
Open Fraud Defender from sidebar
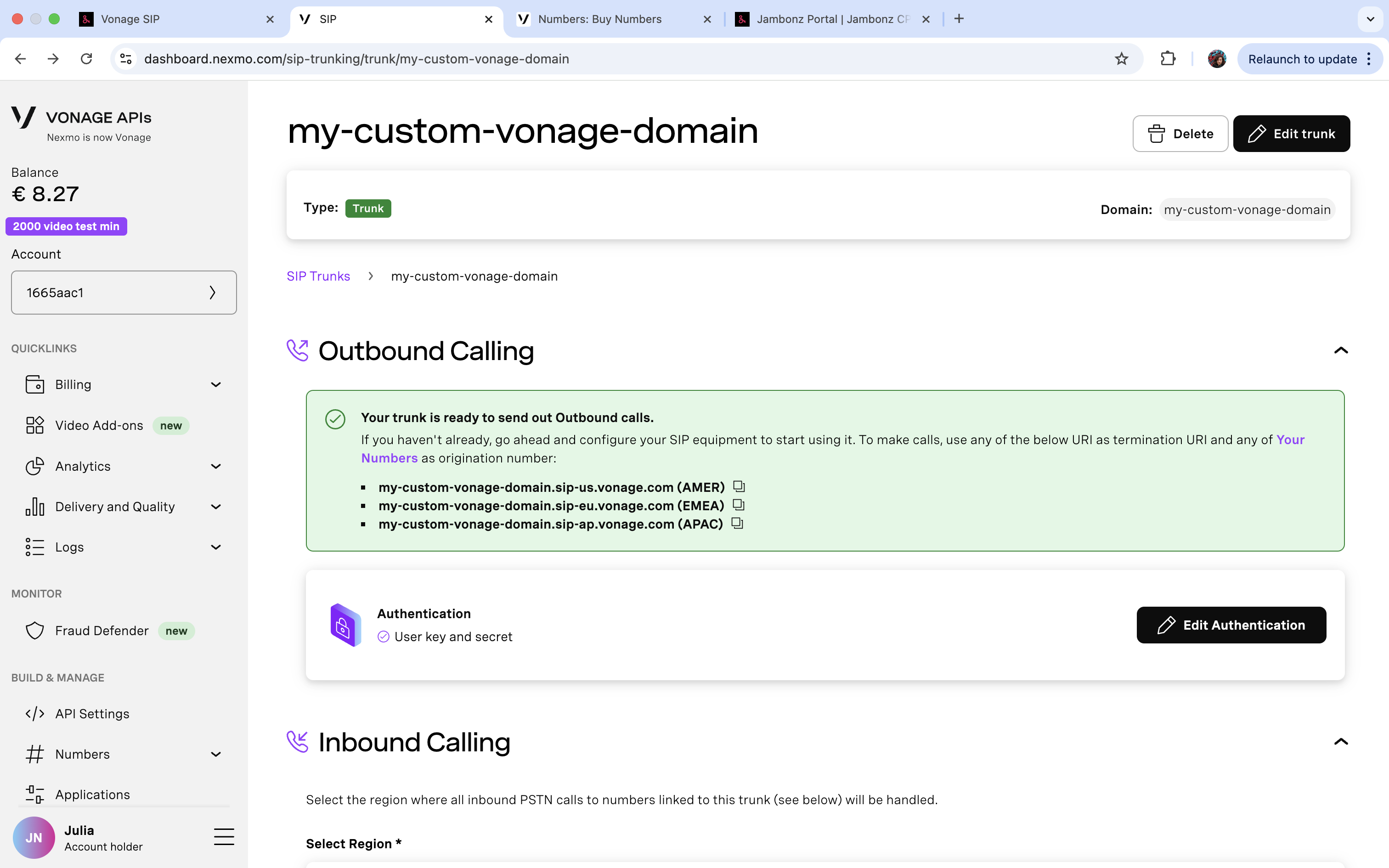102,630
